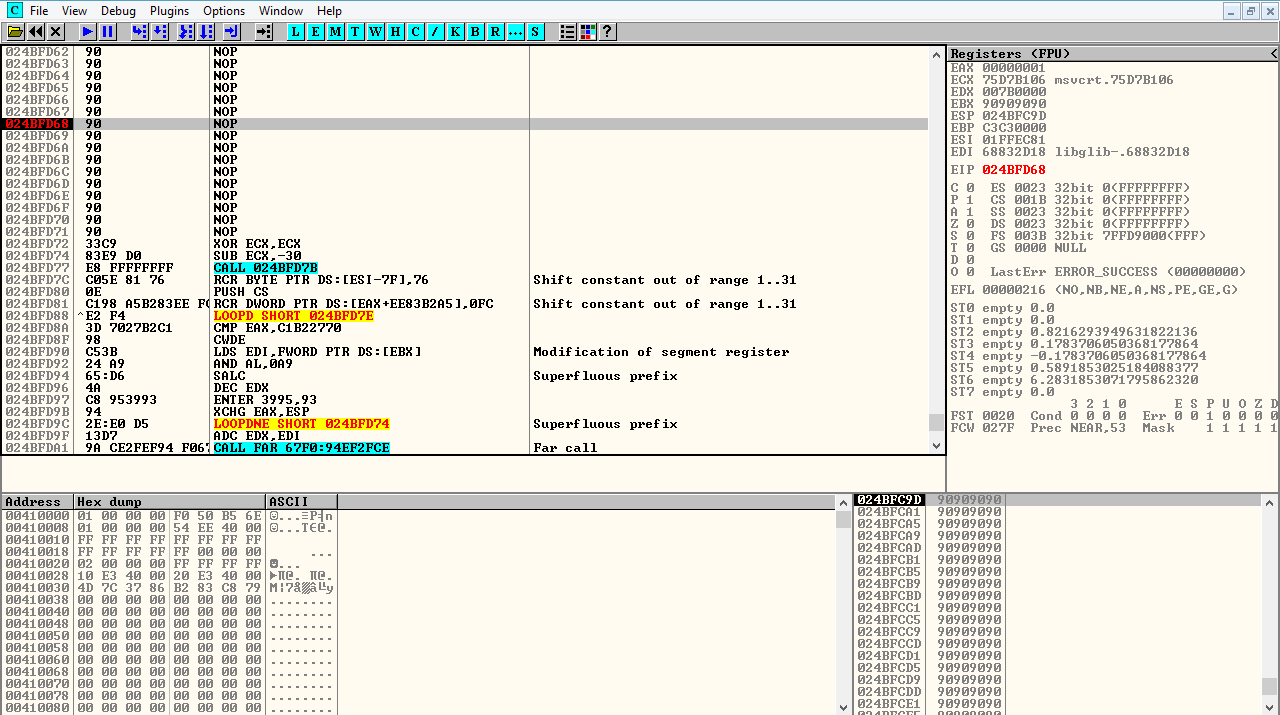Select the CALL FAR 67F0:94EF2FCE instruction

pyautogui.click(x=301, y=448)
